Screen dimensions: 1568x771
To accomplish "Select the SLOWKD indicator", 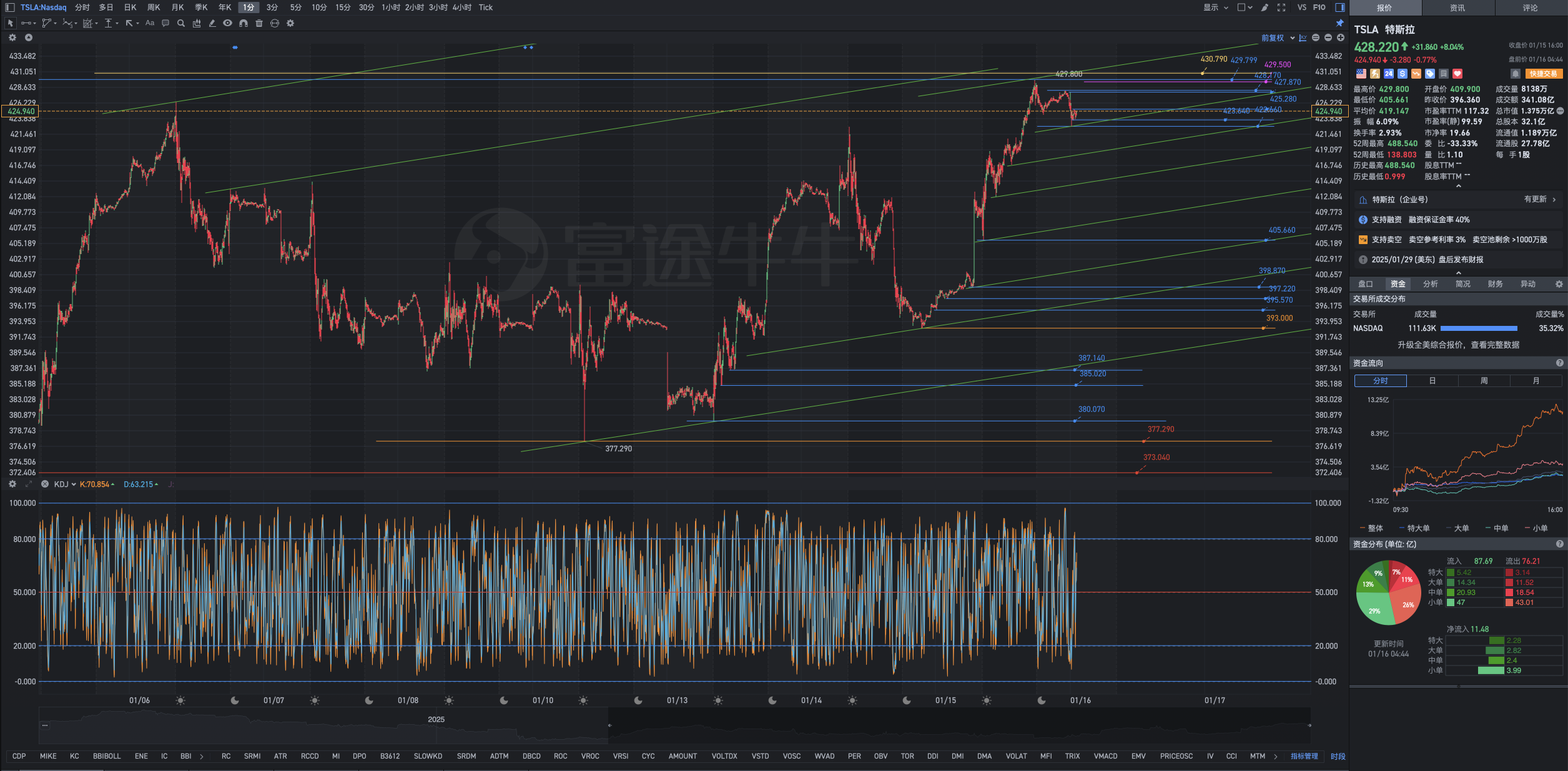I will point(428,756).
